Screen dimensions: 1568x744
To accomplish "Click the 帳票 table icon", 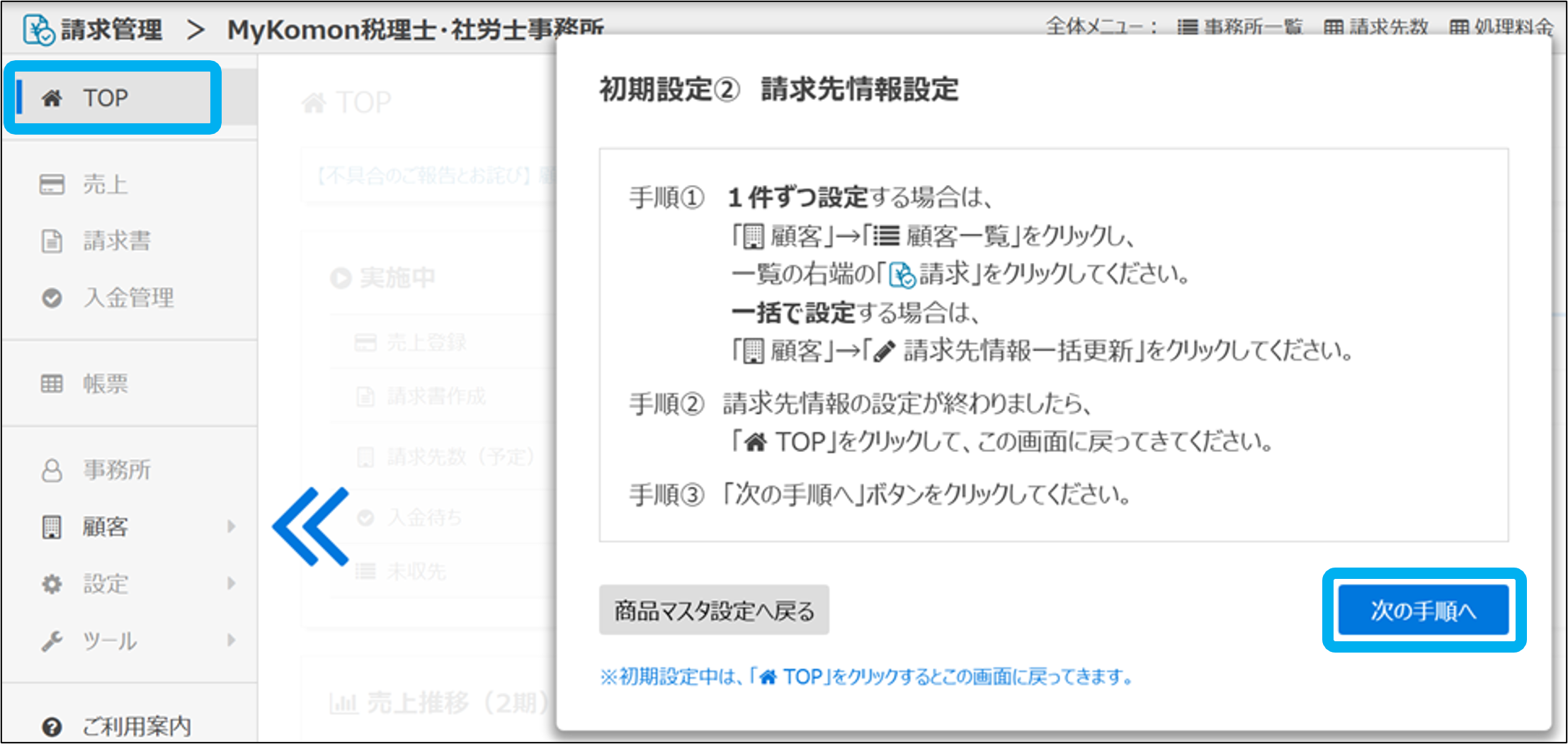I will click(x=52, y=384).
